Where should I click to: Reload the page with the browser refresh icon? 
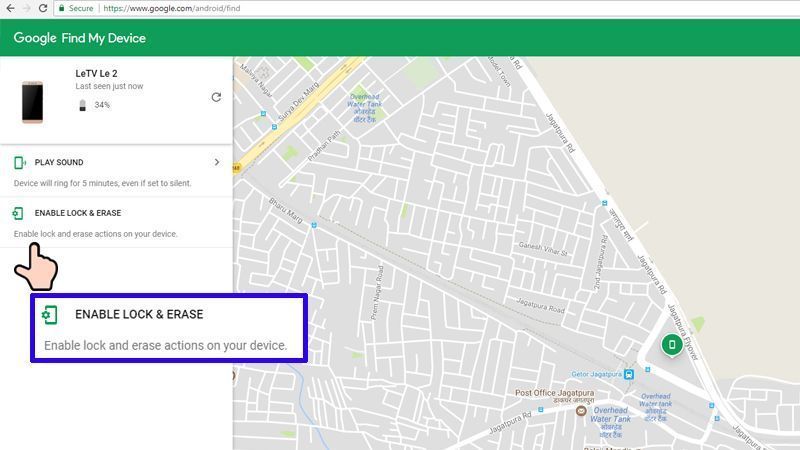coord(43,8)
